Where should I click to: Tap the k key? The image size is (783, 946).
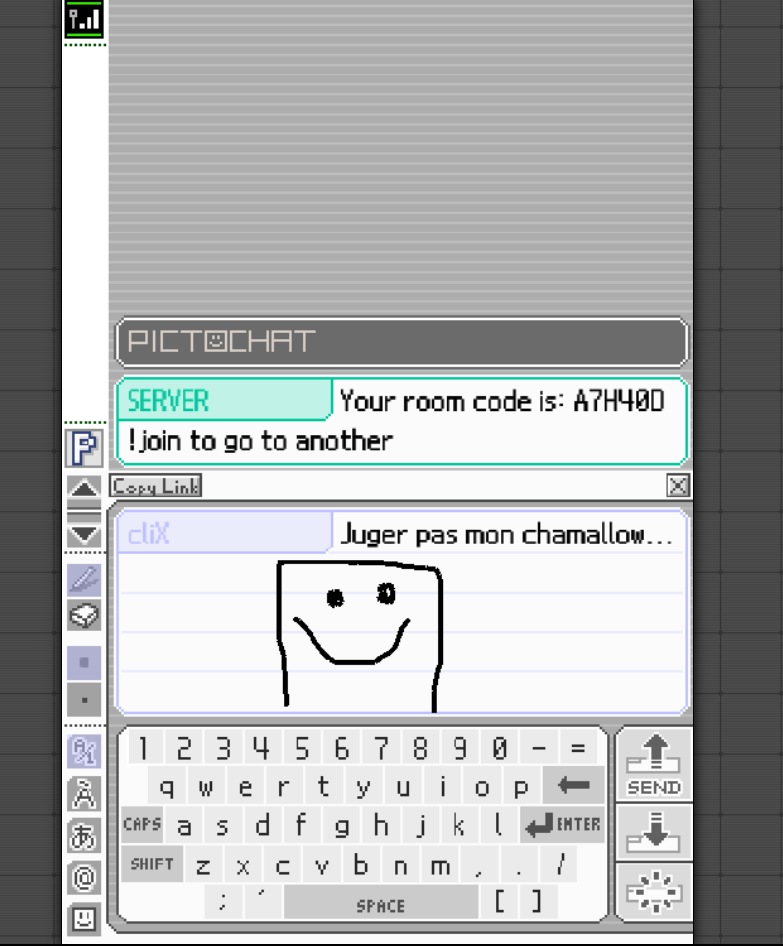(x=459, y=825)
